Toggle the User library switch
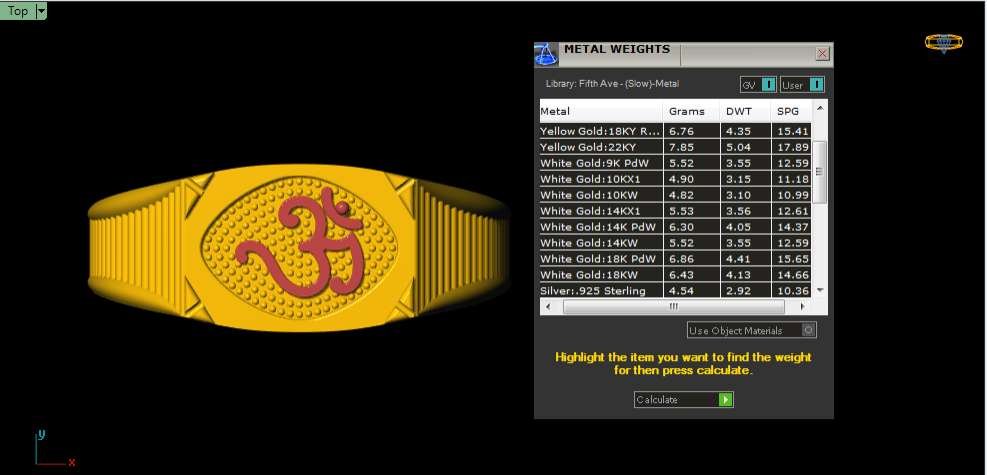This screenshot has height=475, width=987. click(x=816, y=85)
